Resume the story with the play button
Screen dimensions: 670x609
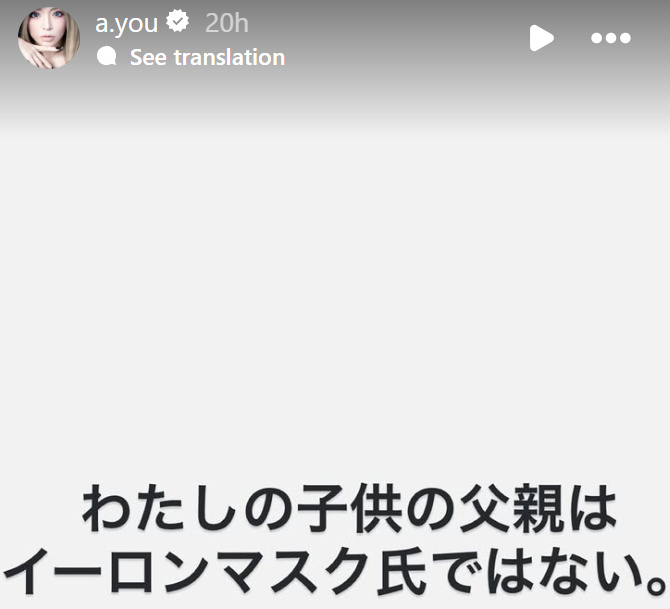pos(541,38)
